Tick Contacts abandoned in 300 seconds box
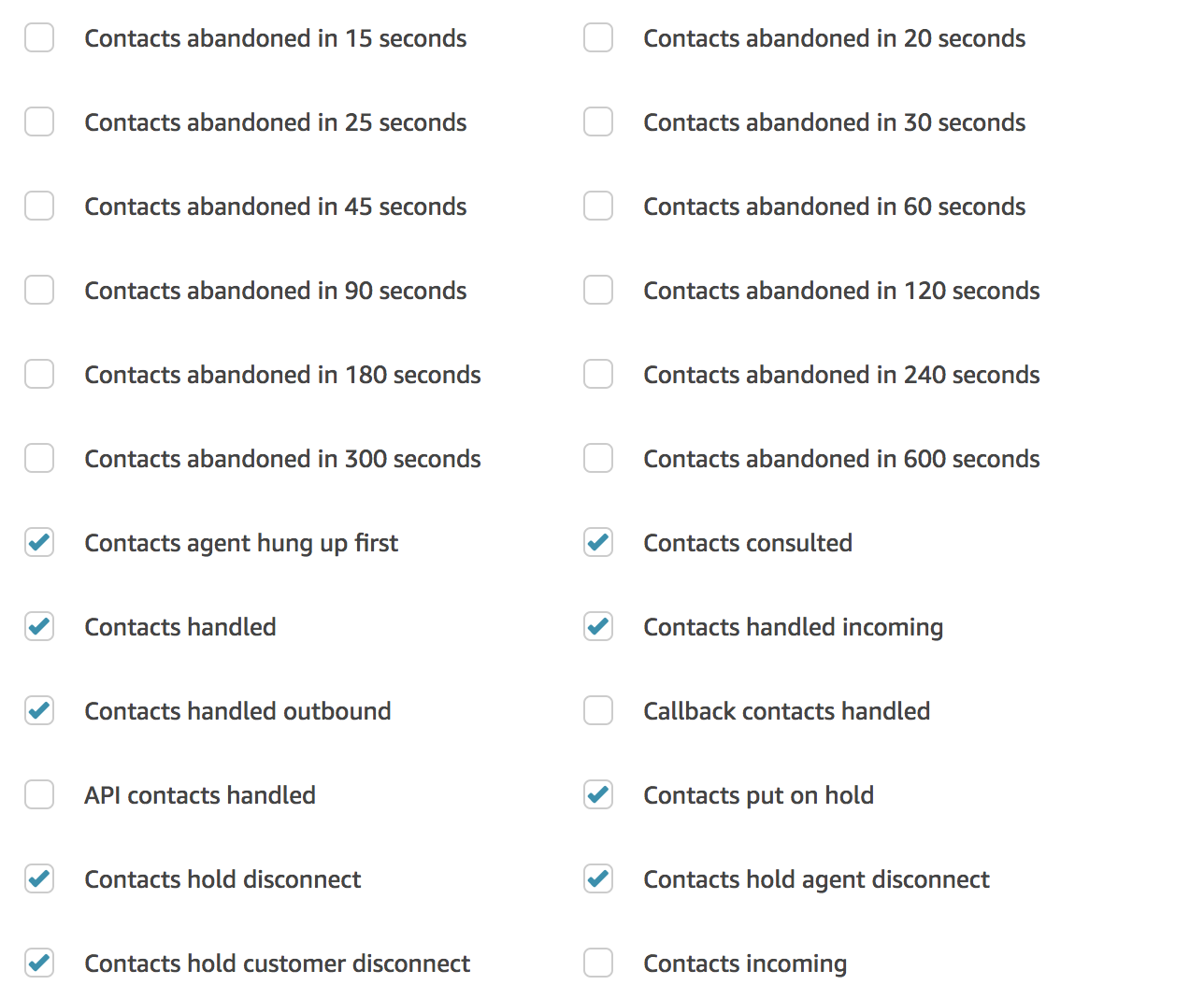This screenshot has width=1204, height=985. [39, 459]
